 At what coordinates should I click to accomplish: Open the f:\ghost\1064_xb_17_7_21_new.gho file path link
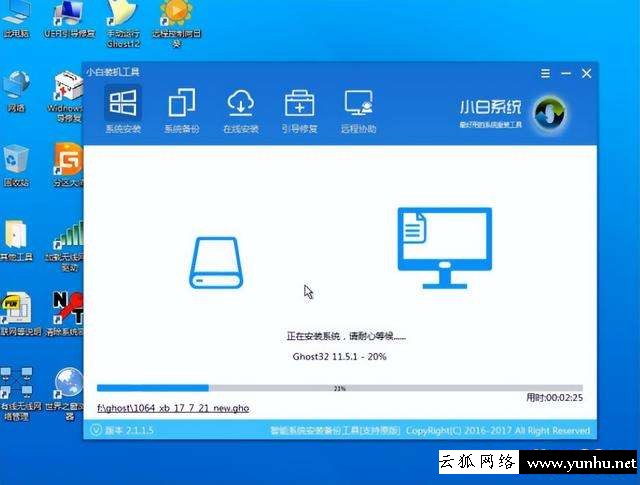coord(173,408)
